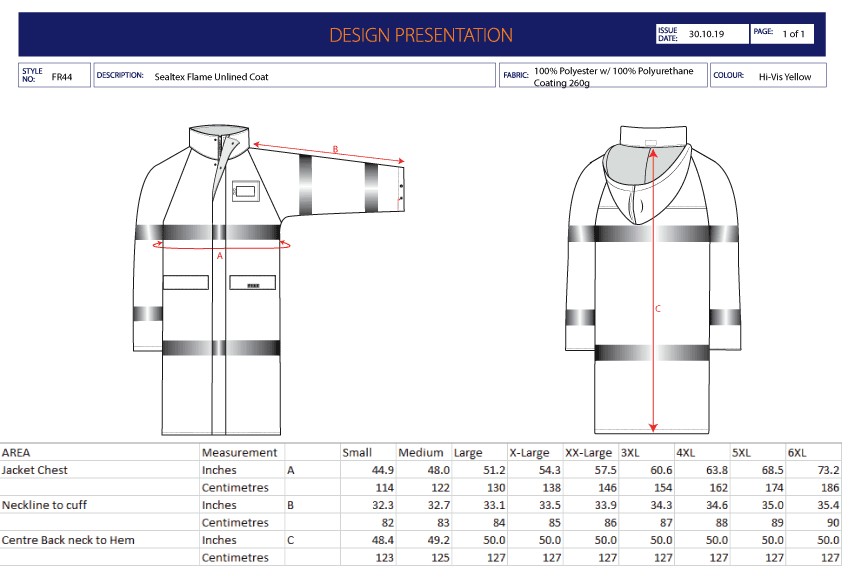842x566 pixels.
Task: Click the 'Large' size column header
Action: pyautogui.click(x=468, y=453)
